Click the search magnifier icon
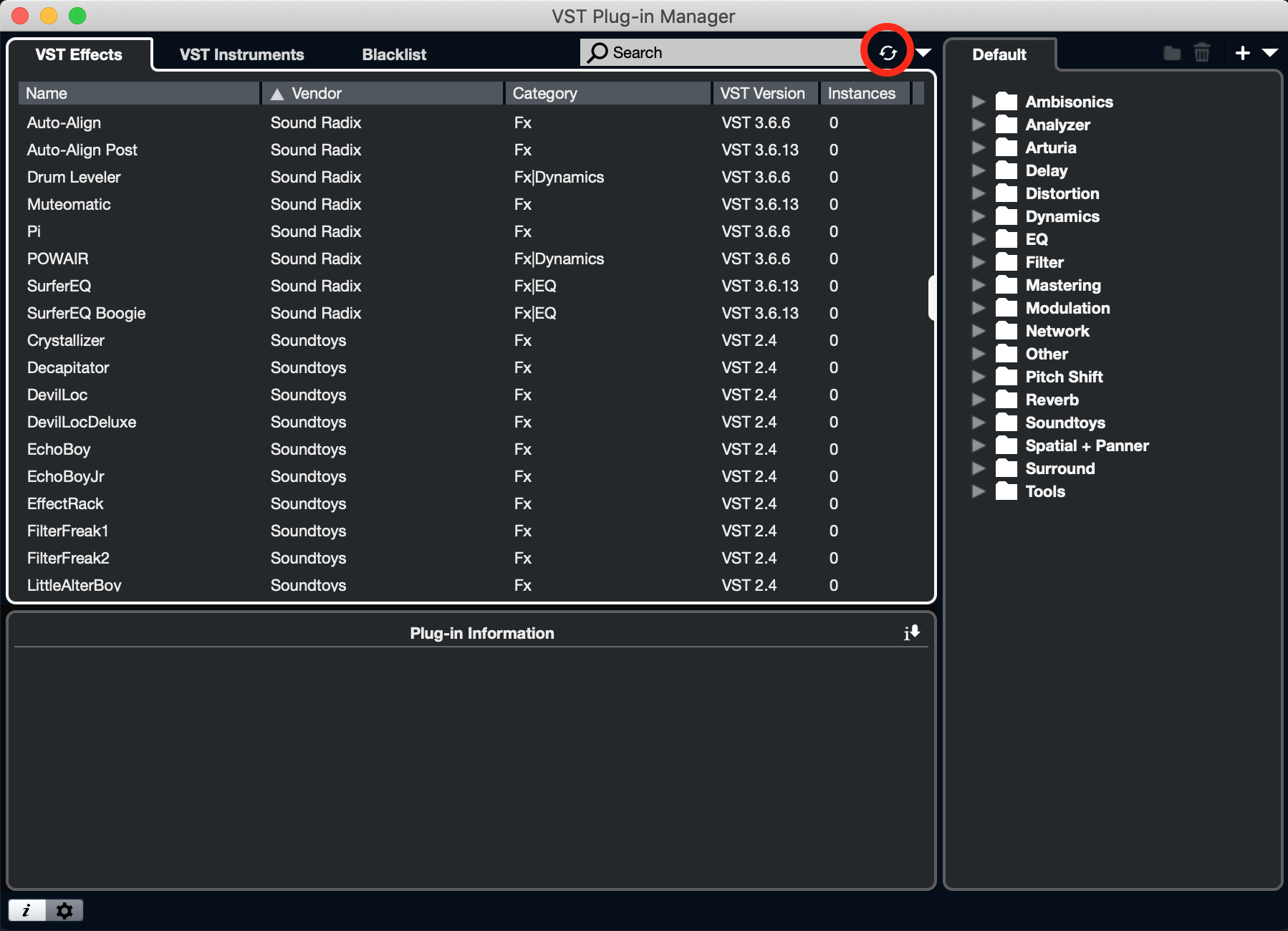Image resolution: width=1288 pixels, height=931 pixels. pos(597,53)
